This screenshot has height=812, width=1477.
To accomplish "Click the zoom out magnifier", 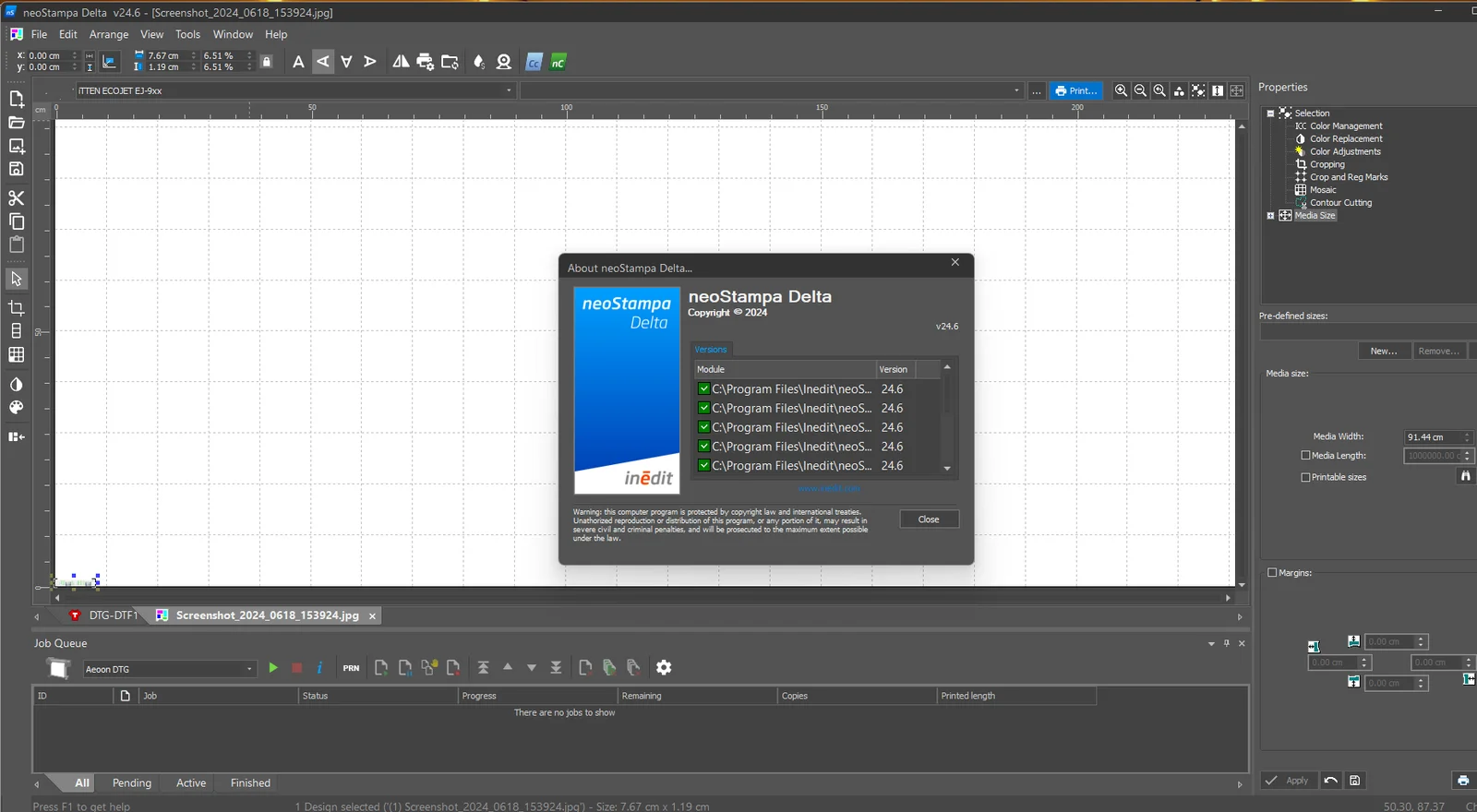I will tap(1140, 90).
